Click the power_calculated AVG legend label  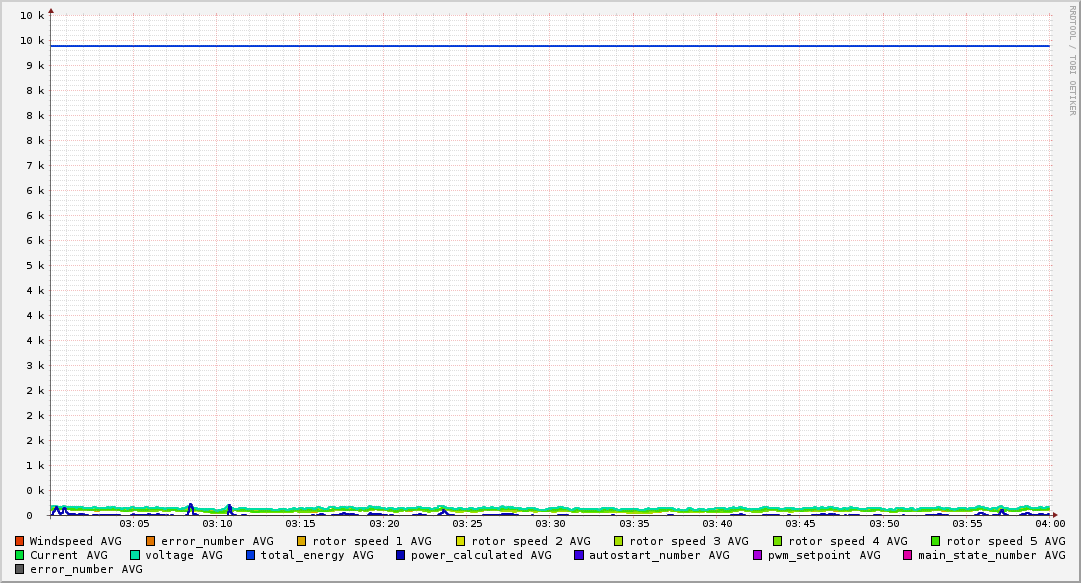click(481, 555)
